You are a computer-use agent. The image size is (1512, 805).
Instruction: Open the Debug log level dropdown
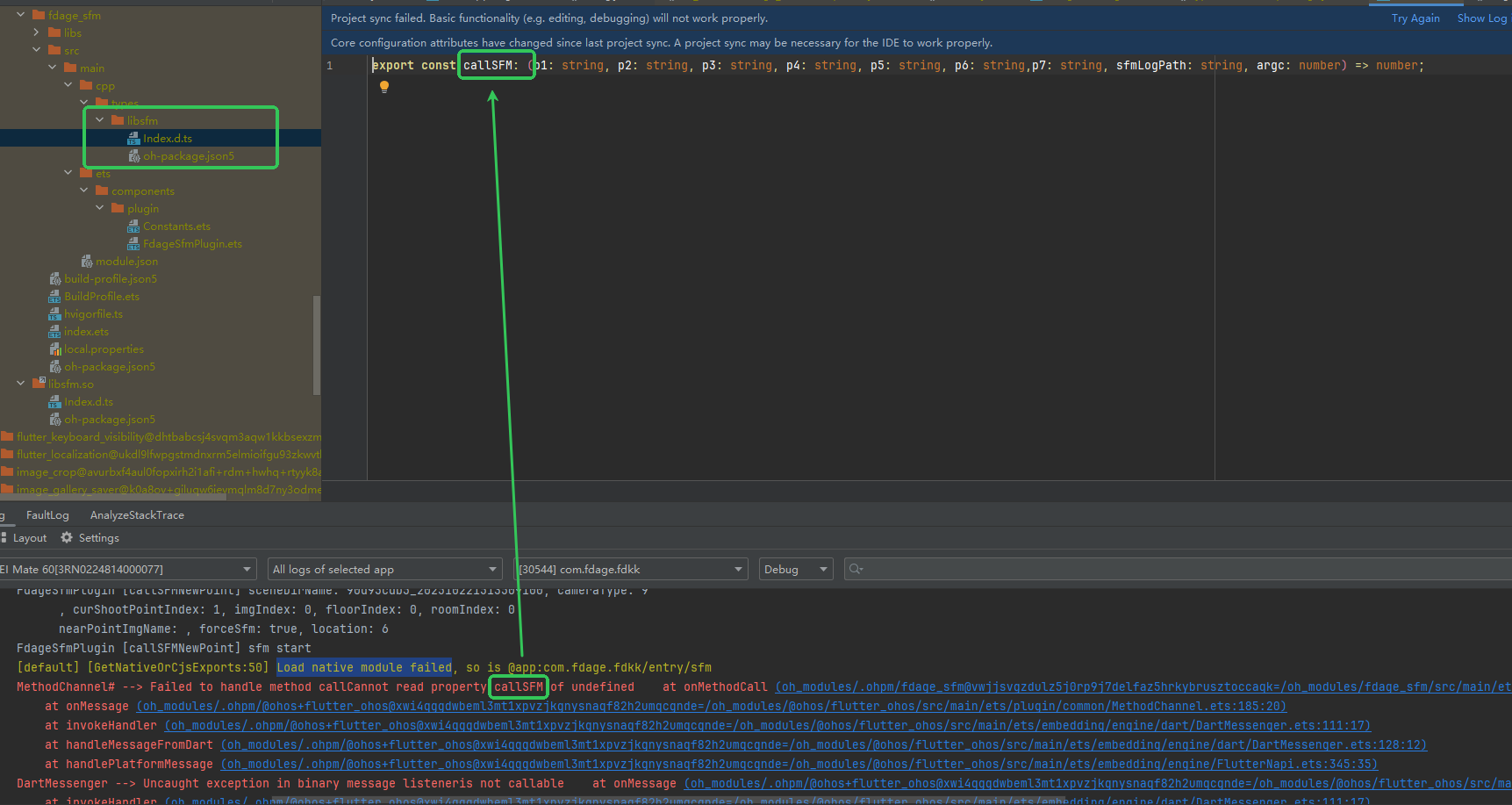823,568
